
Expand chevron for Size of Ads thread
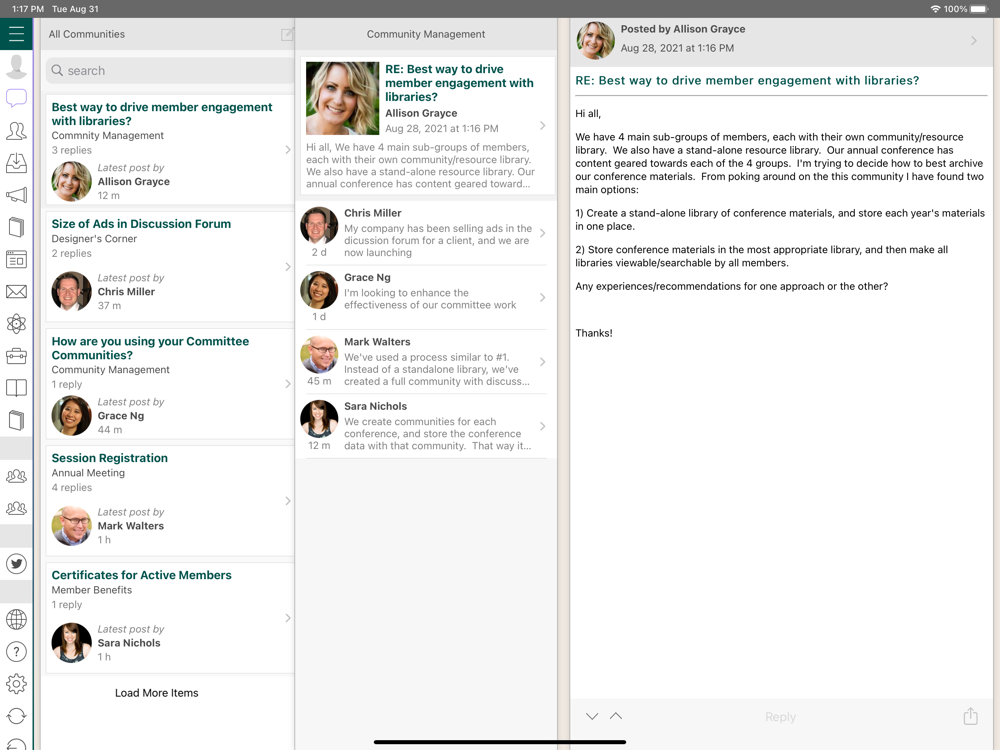tap(288, 267)
